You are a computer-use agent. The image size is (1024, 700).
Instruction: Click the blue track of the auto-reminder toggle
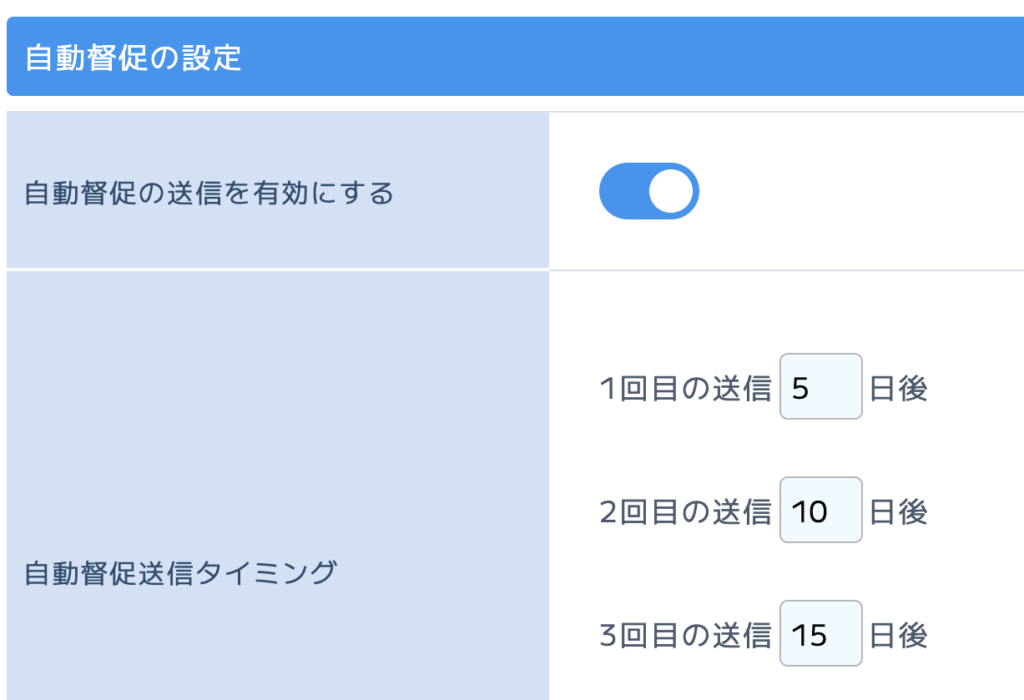620,191
